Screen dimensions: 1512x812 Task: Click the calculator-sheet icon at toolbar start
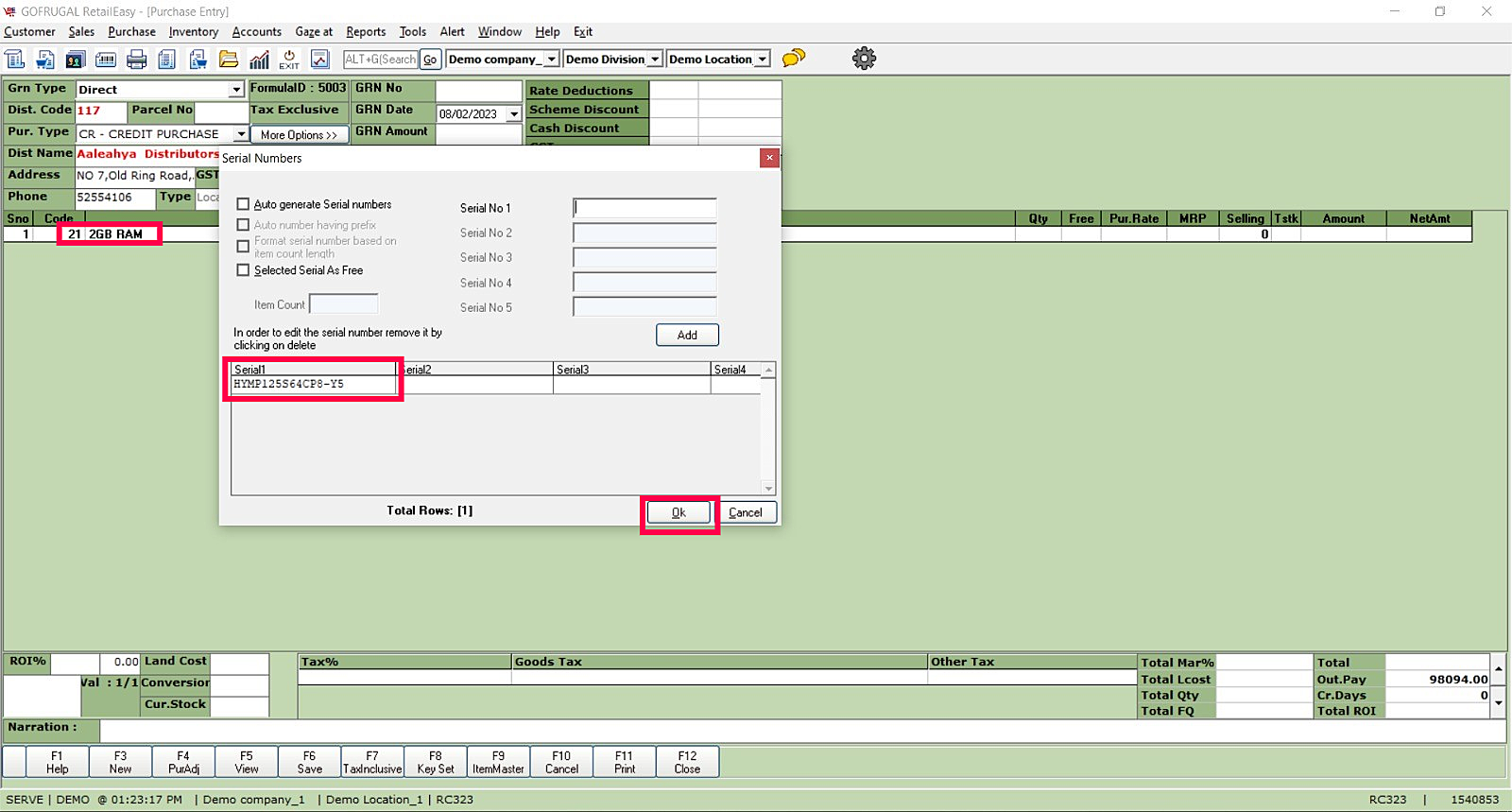(15, 60)
